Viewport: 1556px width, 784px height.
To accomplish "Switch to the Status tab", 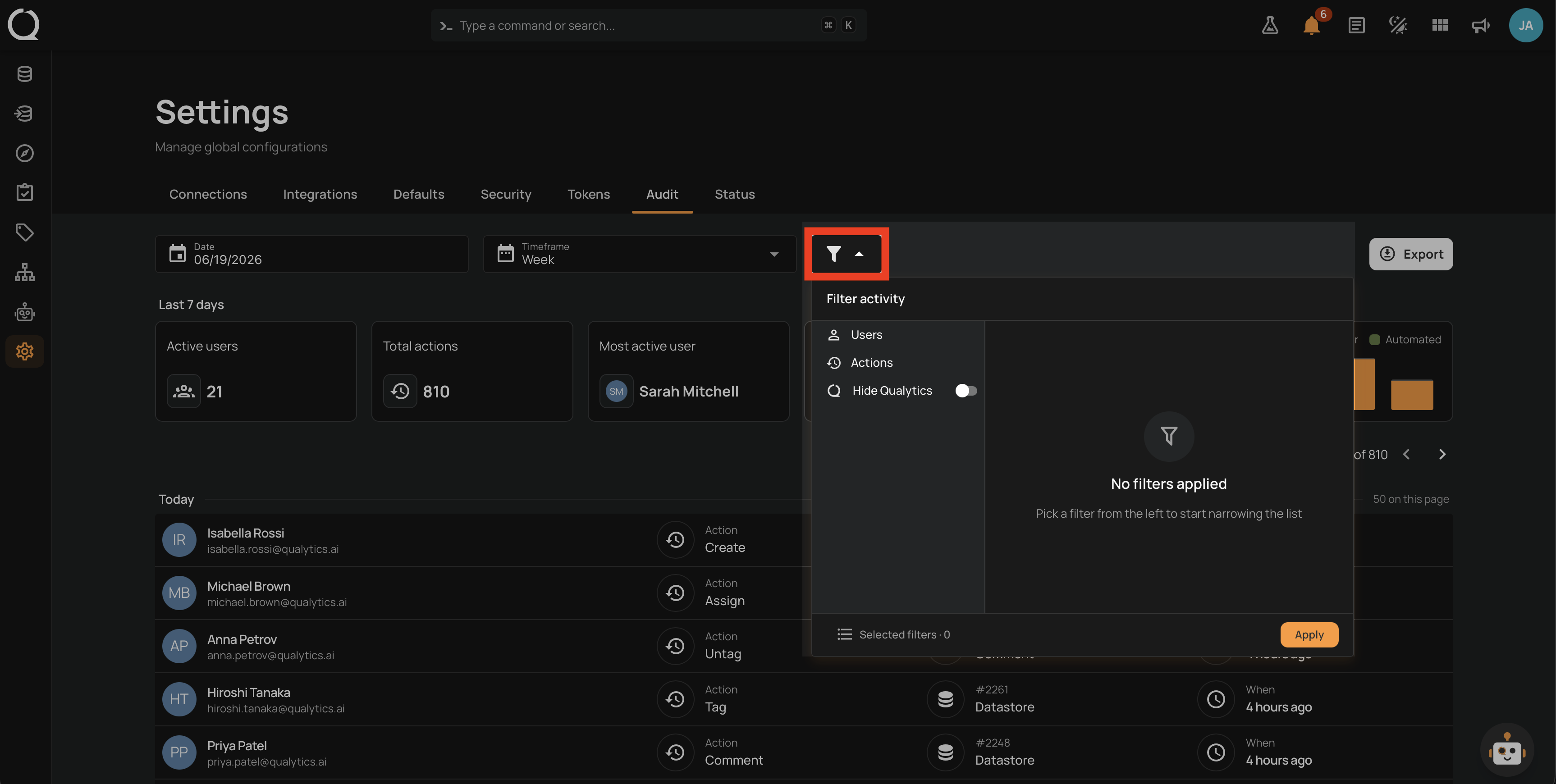I will coord(735,195).
